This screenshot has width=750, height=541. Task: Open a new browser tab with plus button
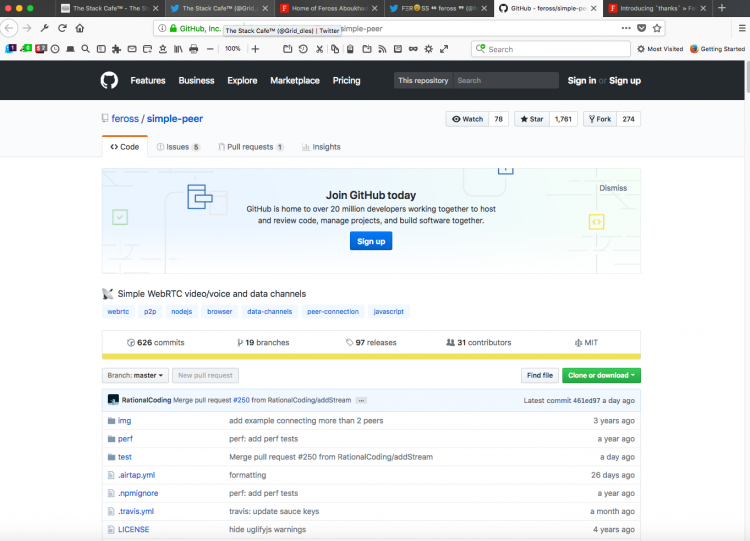point(722,8)
